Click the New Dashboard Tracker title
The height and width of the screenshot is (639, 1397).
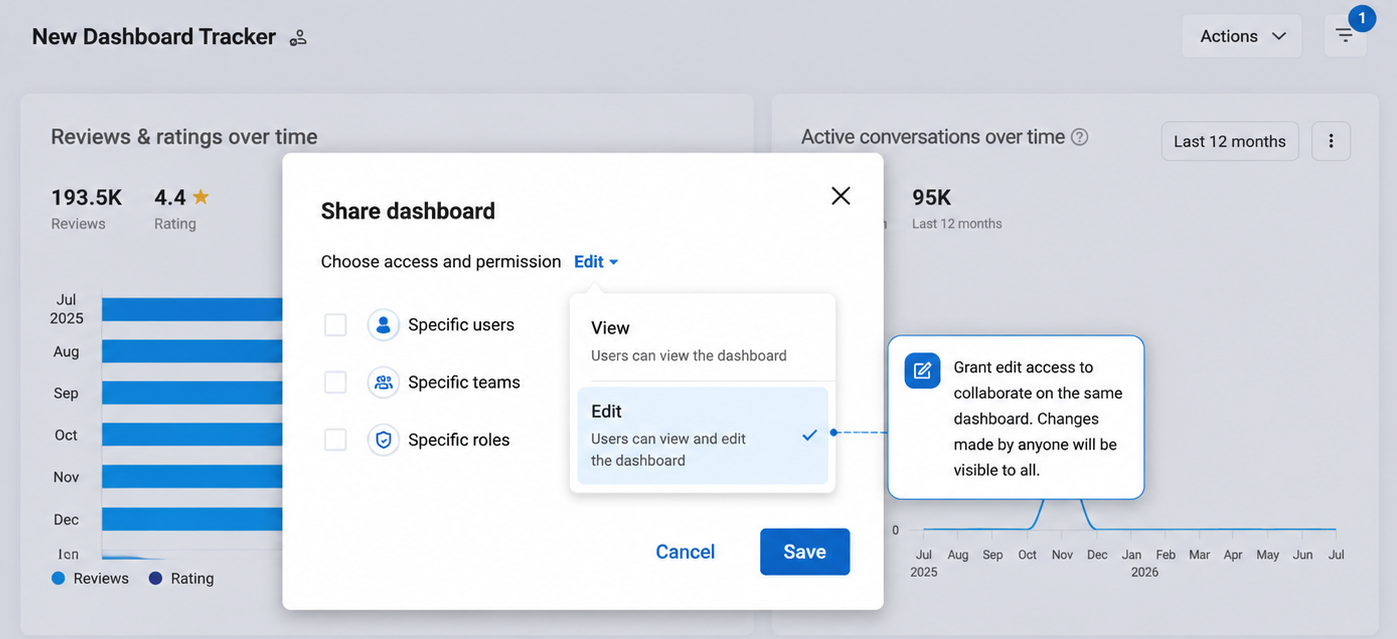[x=154, y=37]
